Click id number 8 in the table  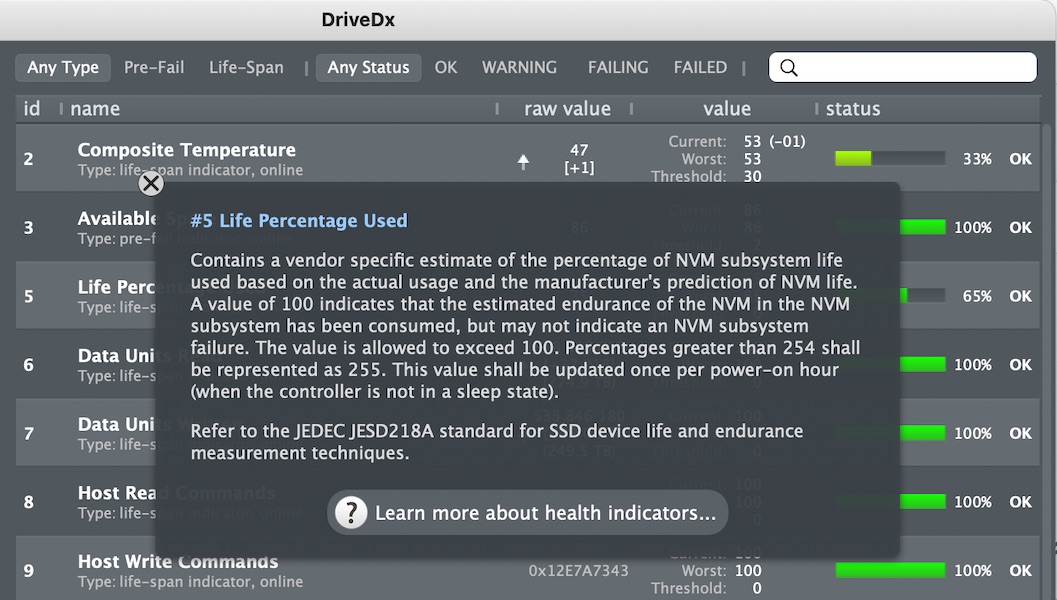pyautogui.click(x=28, y=502)
